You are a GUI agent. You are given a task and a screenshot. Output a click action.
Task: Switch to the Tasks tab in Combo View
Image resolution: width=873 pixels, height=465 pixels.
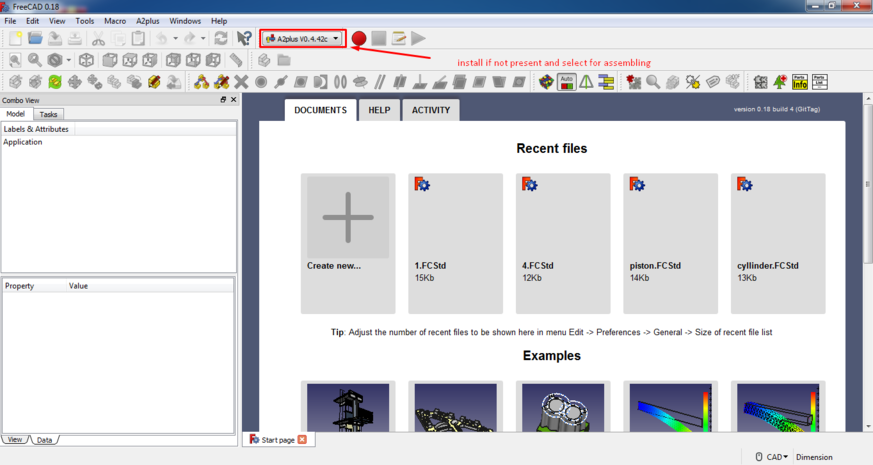48,114
